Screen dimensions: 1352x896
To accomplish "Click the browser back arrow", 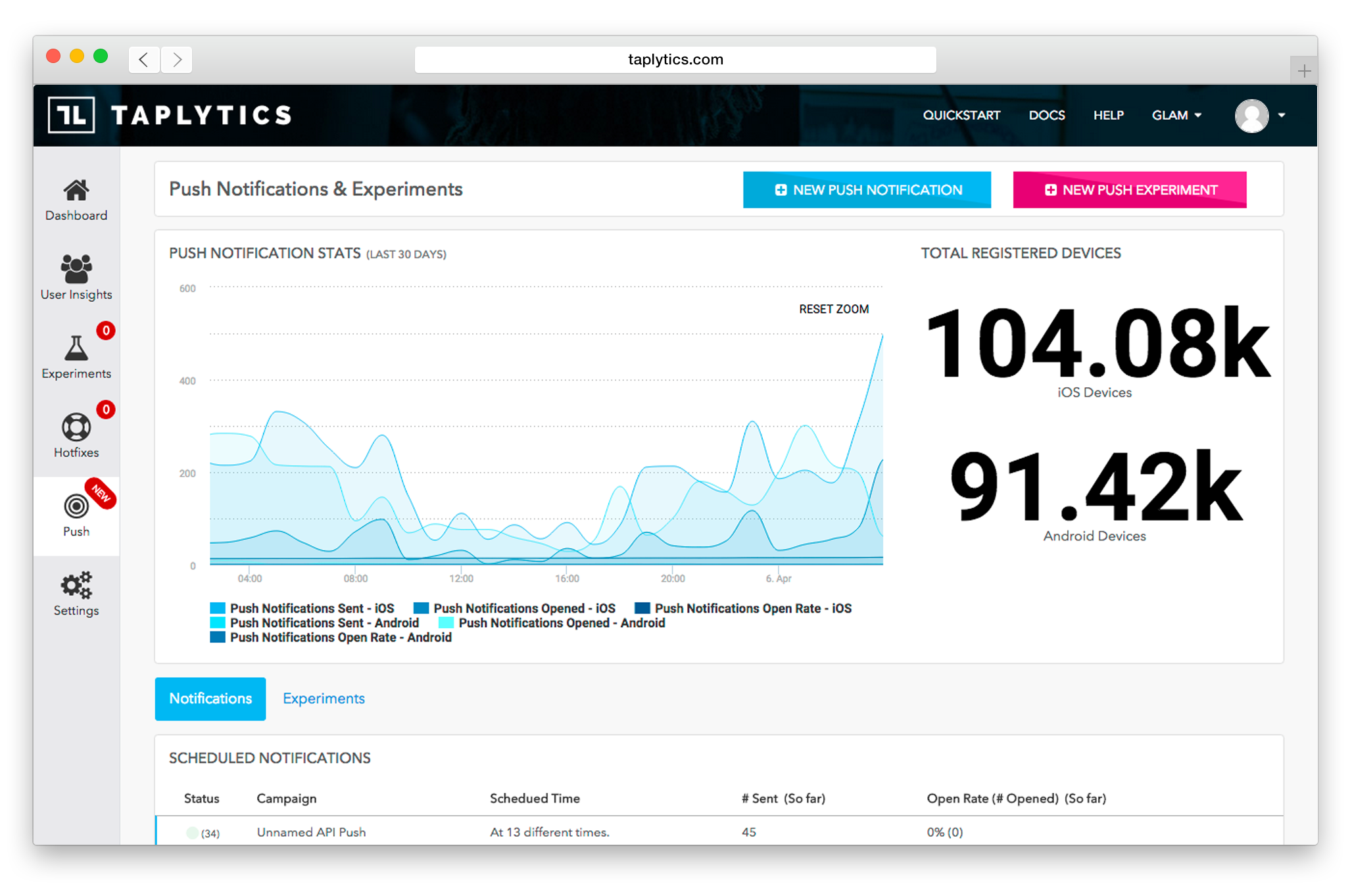I will coord(144,60).
